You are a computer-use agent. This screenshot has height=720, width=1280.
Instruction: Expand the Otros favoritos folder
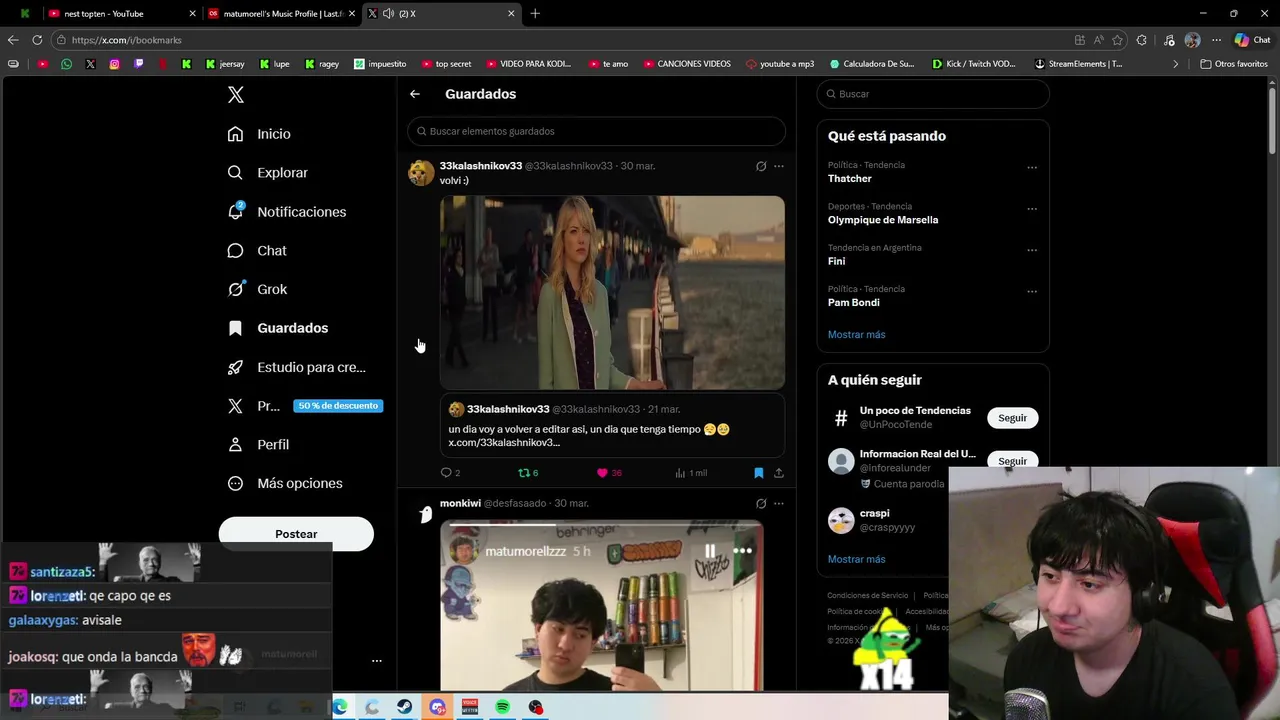point(1233,64)
